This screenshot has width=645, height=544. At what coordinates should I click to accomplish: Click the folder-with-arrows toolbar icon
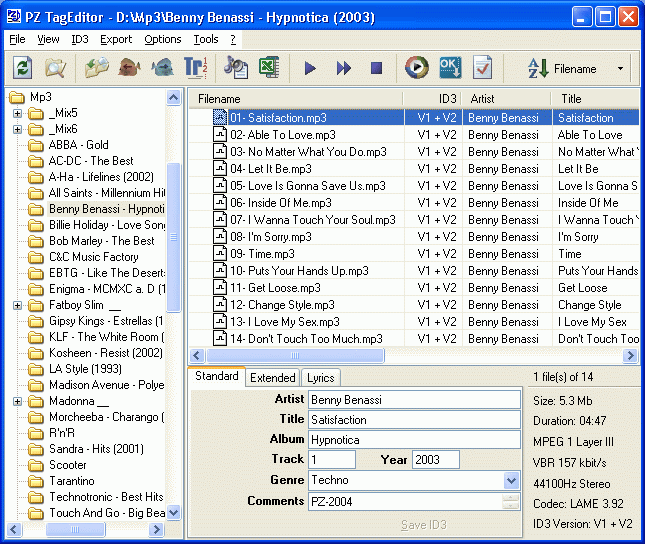97,67
